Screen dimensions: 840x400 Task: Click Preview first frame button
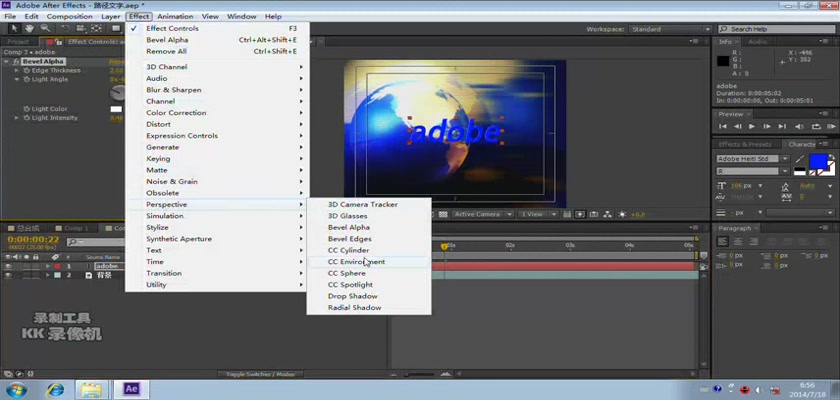point(723,126)
